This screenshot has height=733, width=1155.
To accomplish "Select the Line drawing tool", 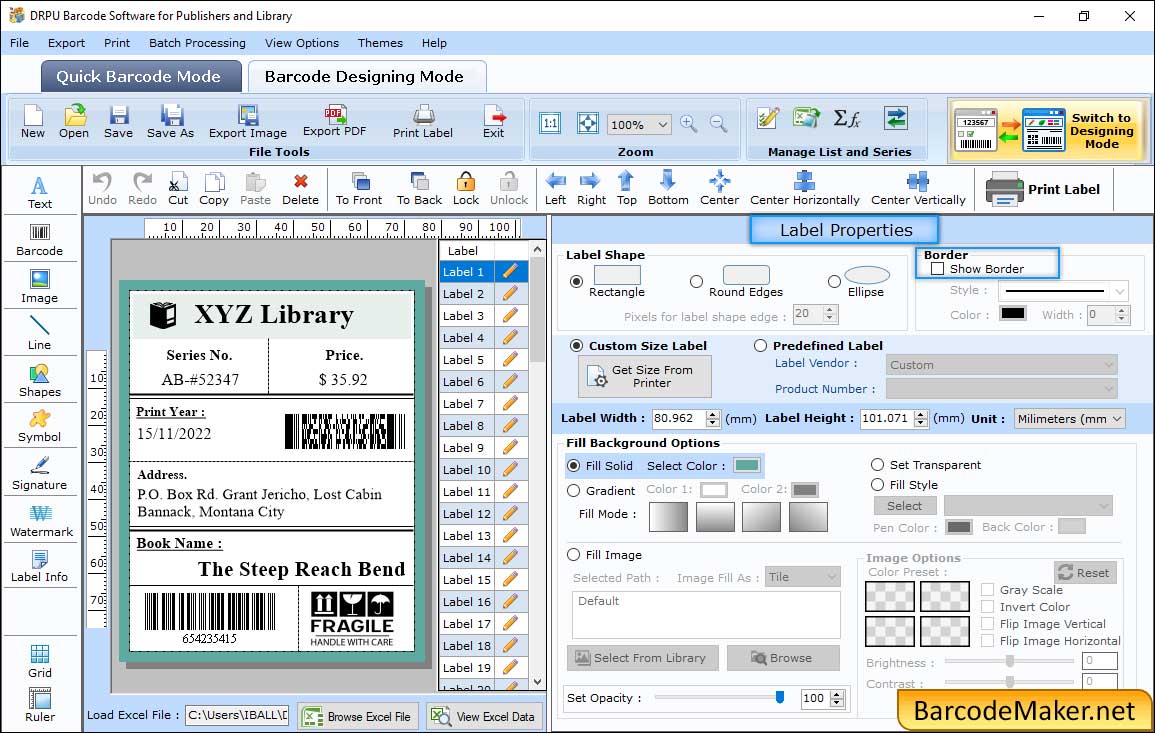I will click(x=40, y=333).
